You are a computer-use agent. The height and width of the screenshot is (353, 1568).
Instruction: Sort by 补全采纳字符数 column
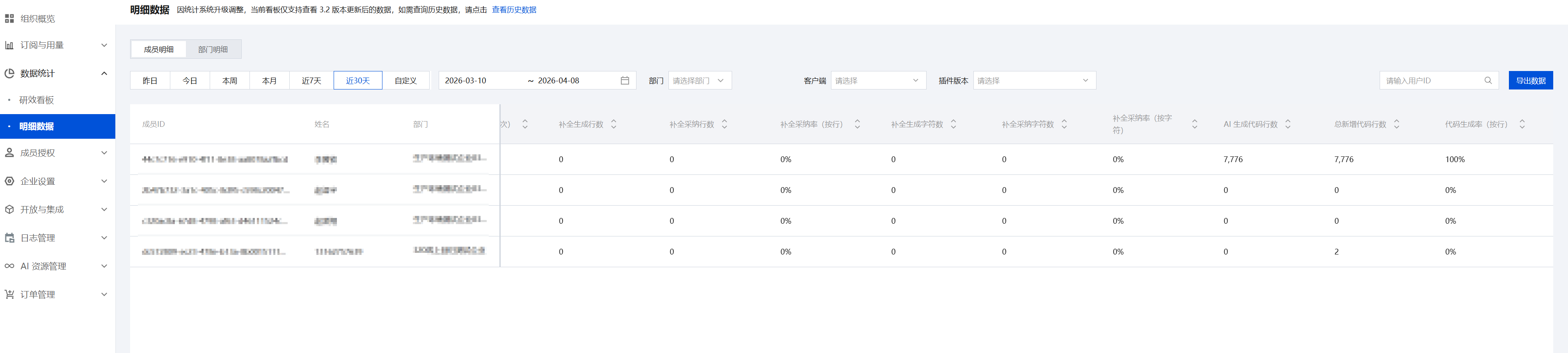1064,124
